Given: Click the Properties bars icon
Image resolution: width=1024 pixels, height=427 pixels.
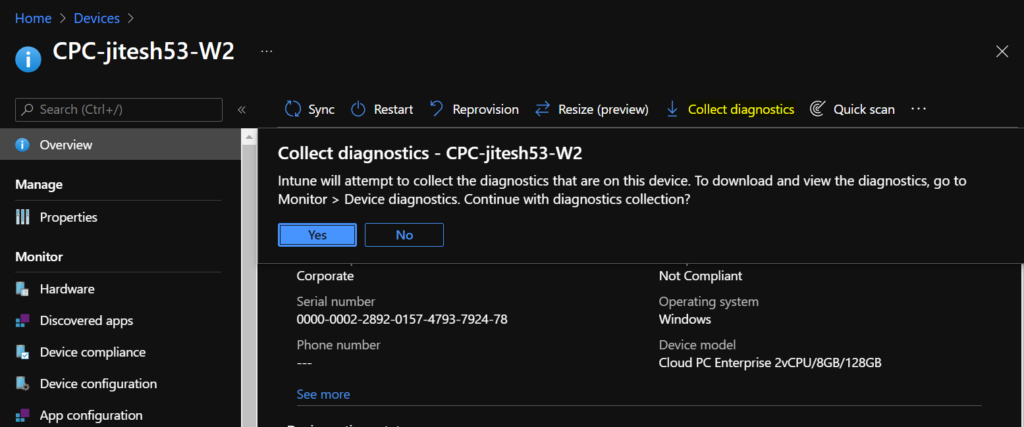Looking at the screenshot, I should 23,217.
